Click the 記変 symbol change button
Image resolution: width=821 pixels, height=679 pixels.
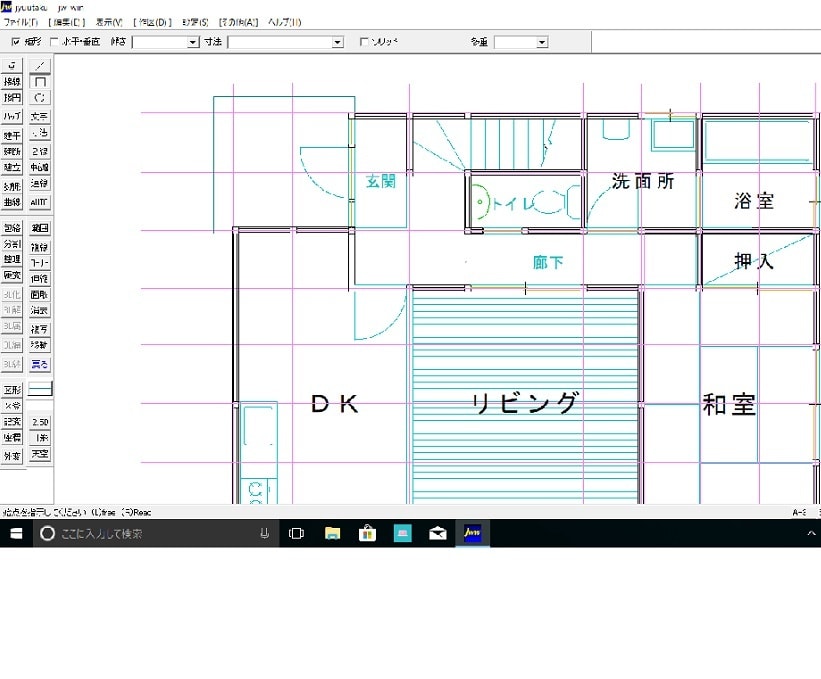pos(12,422)
